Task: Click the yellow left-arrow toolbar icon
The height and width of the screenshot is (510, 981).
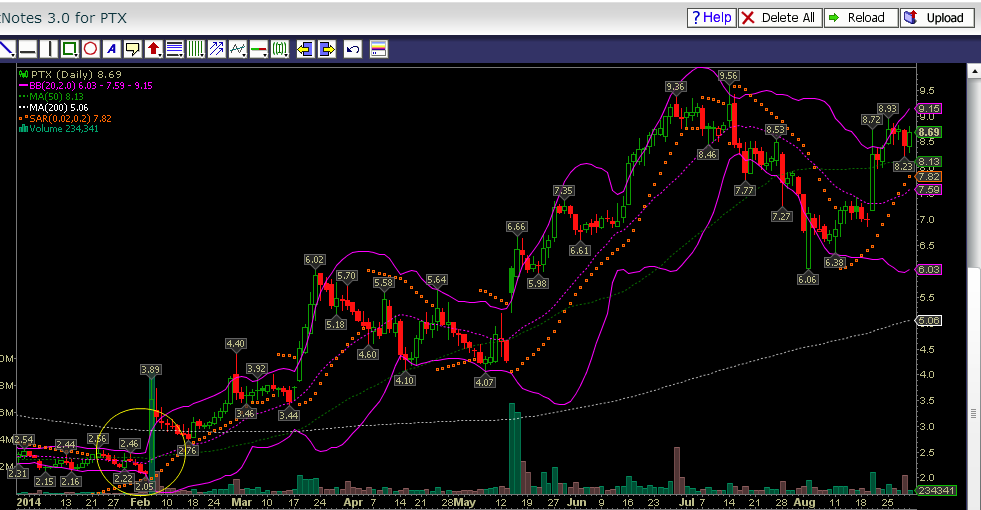Action: click(304, 48)
